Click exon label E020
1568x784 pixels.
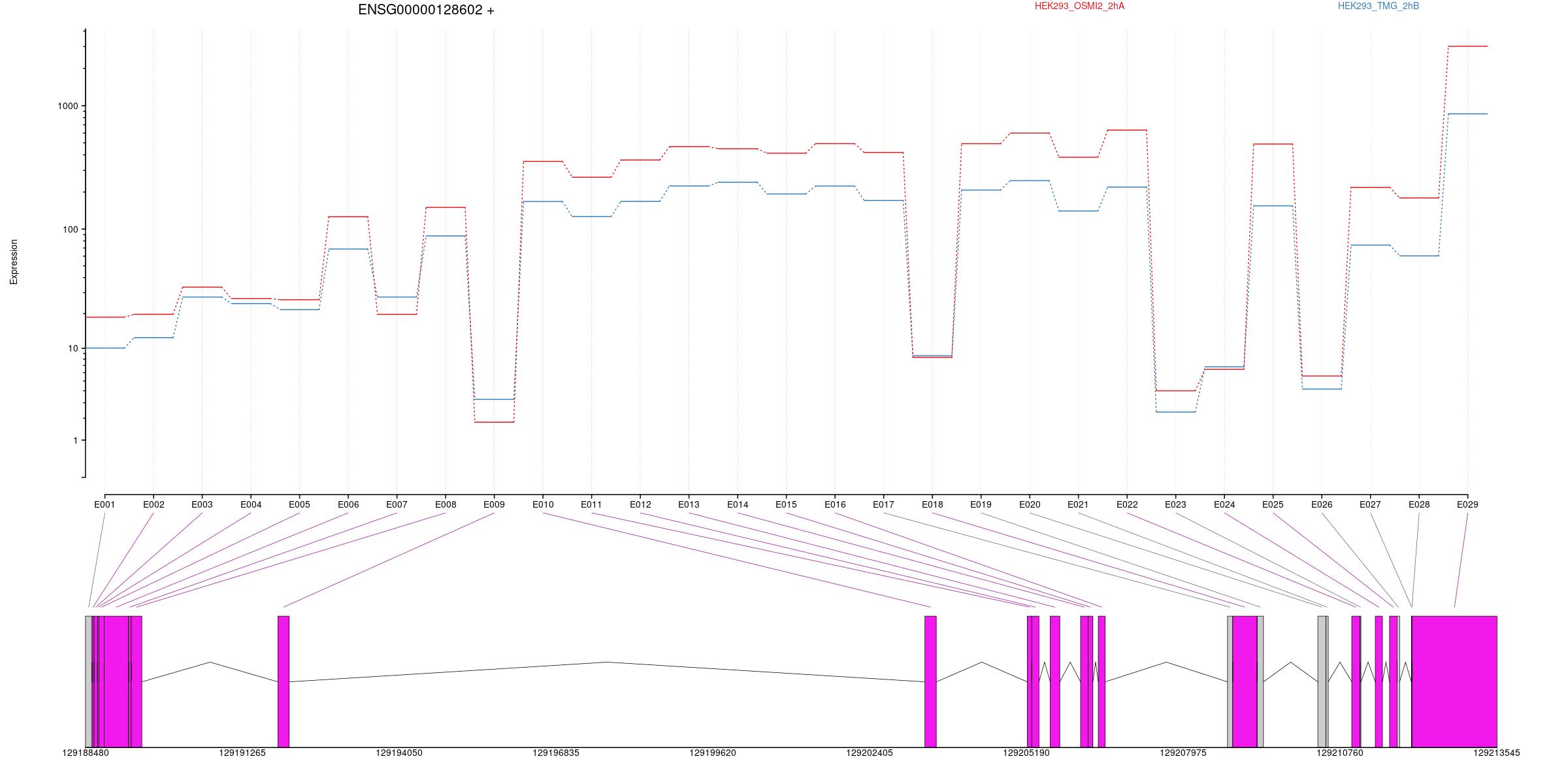(x=1030, y=504)
